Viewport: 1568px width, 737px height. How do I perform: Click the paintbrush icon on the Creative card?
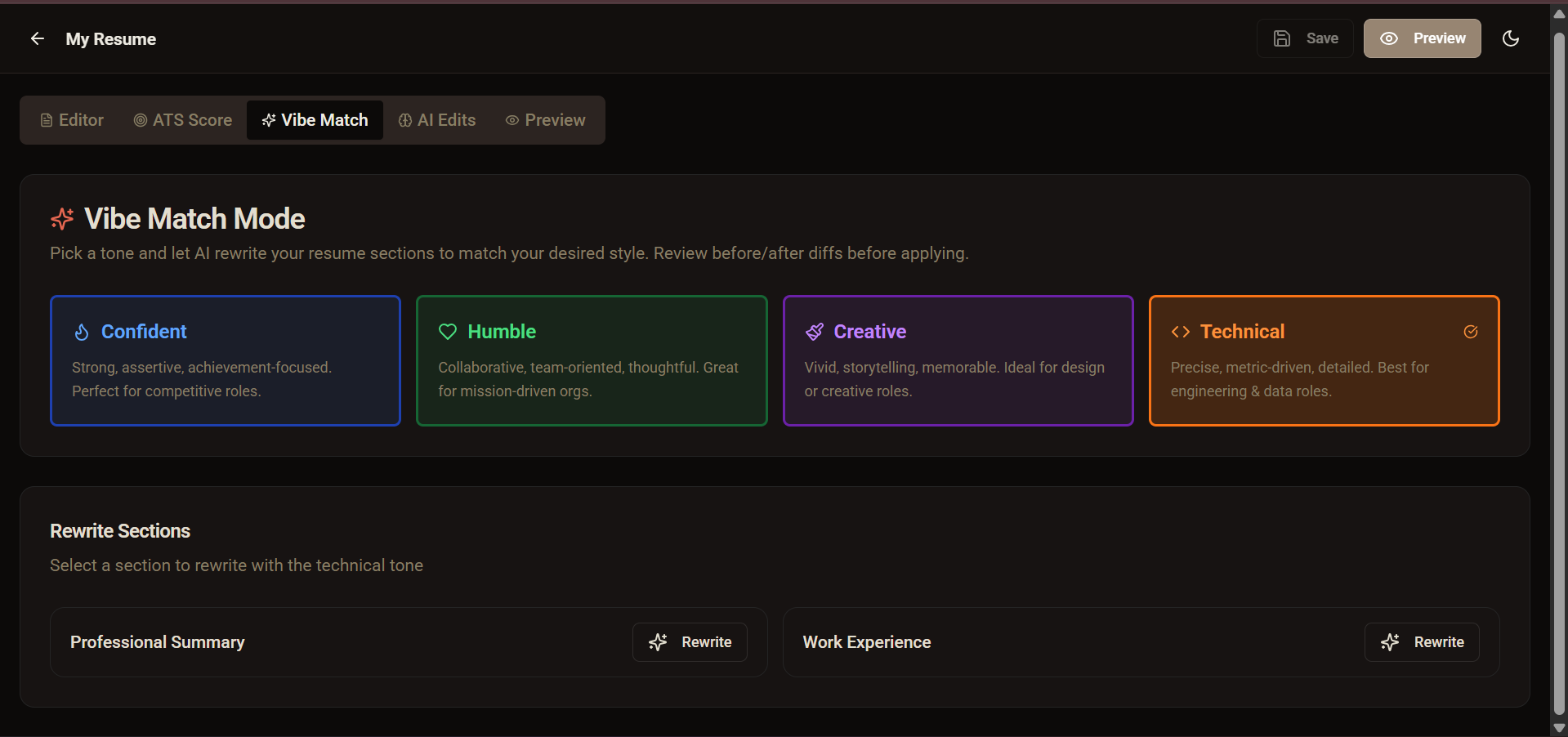click(814, 332)
